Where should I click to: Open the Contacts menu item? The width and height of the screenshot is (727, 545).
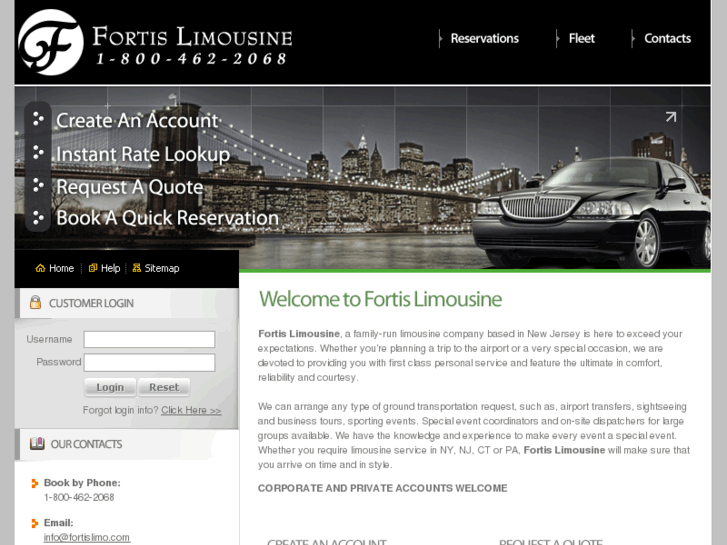click(667, 38)
